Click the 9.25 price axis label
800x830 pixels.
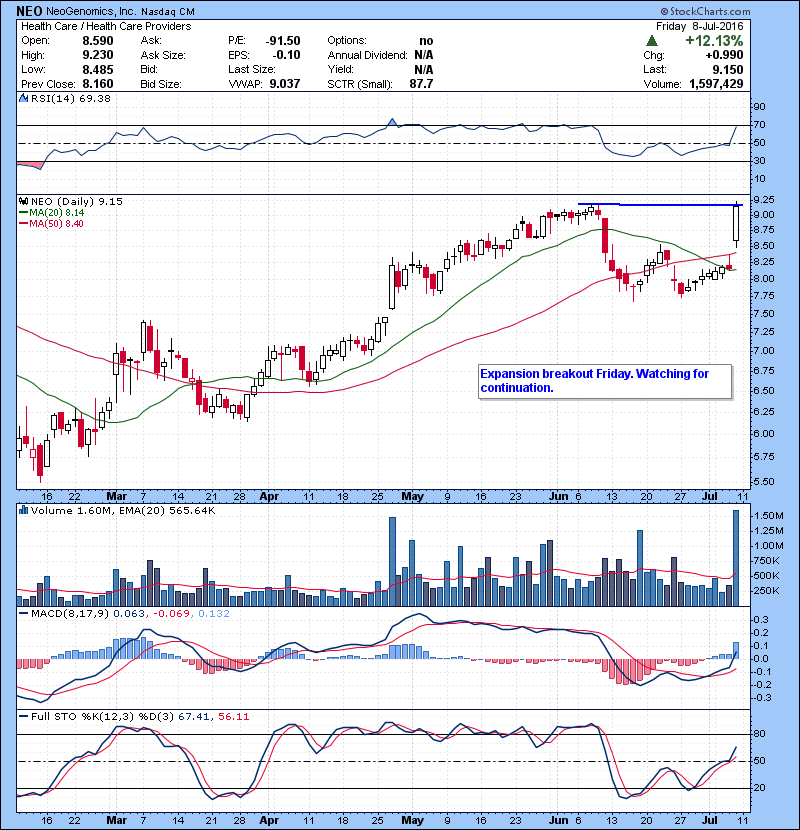(763, 200)
